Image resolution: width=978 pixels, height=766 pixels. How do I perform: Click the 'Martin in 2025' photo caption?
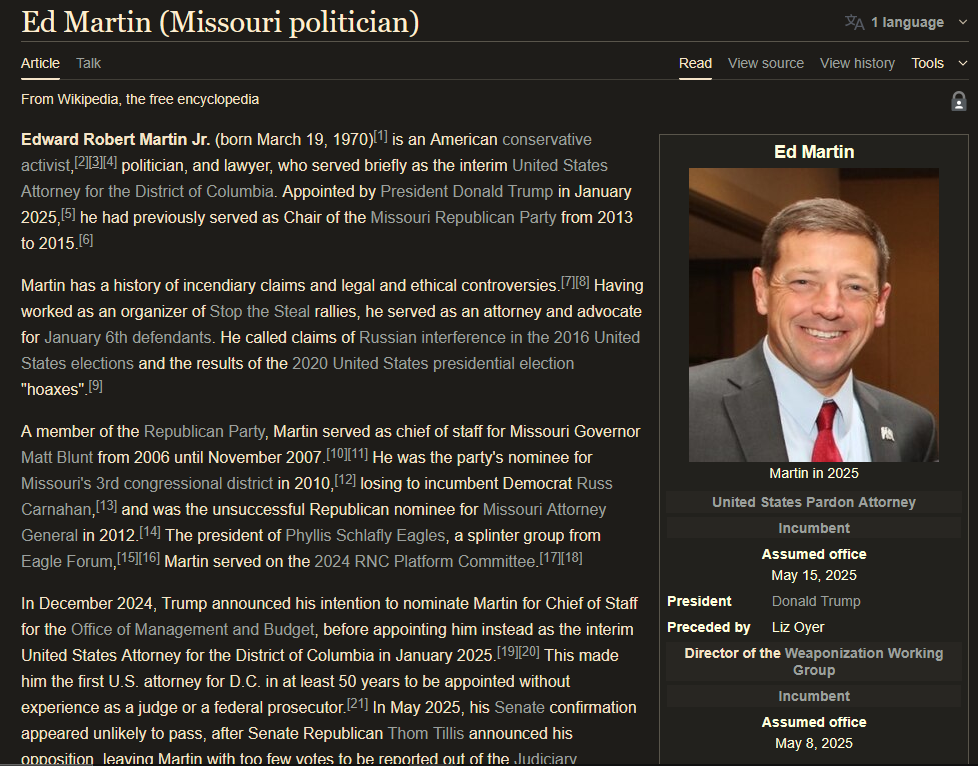(x=814, y=473)
